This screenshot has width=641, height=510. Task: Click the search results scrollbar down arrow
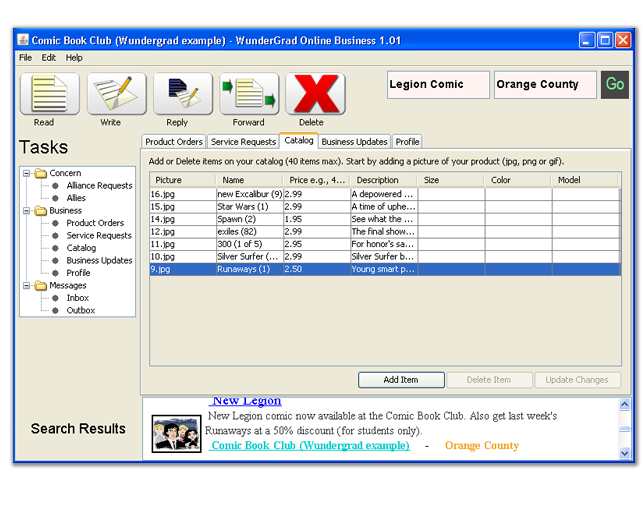click(625, 453)
